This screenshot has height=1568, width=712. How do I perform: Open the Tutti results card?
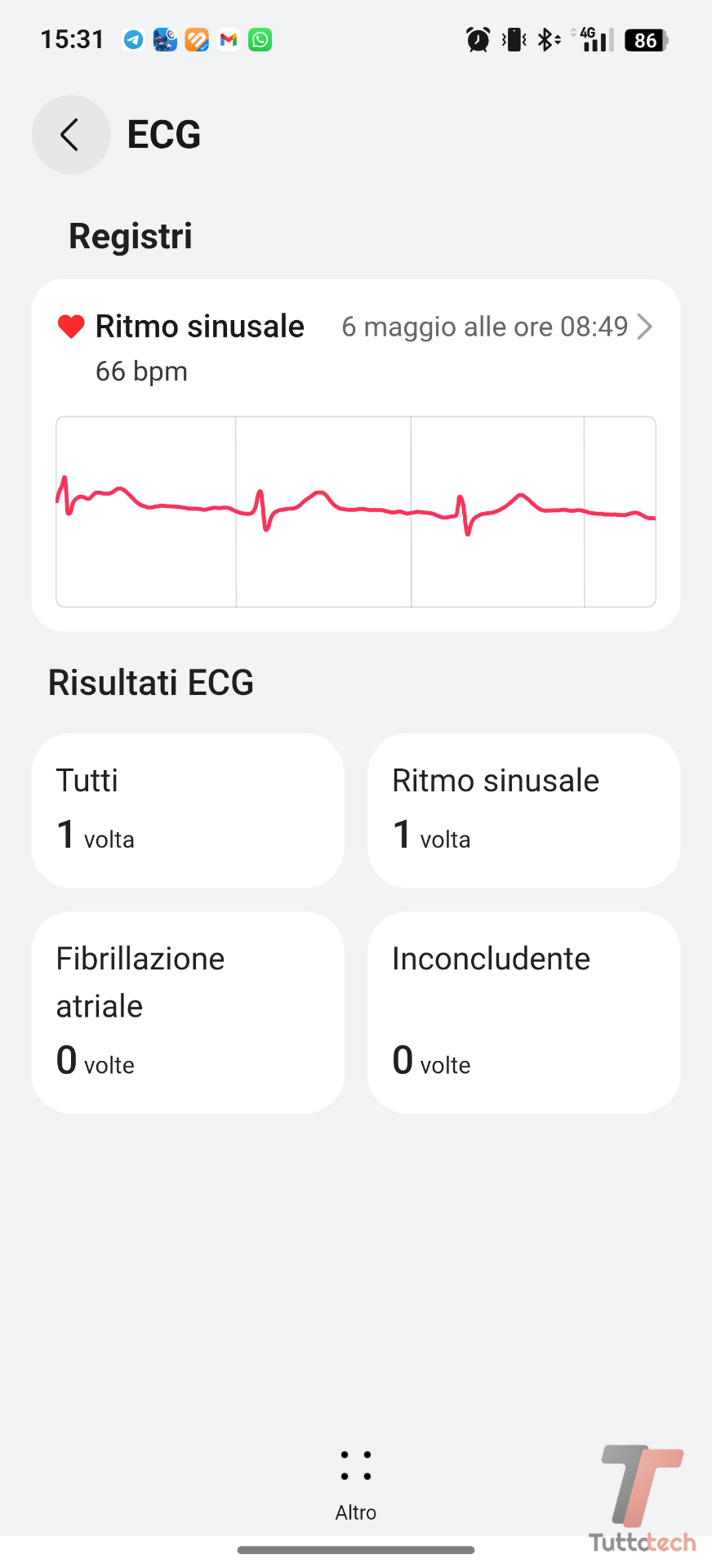pos(188,810)
